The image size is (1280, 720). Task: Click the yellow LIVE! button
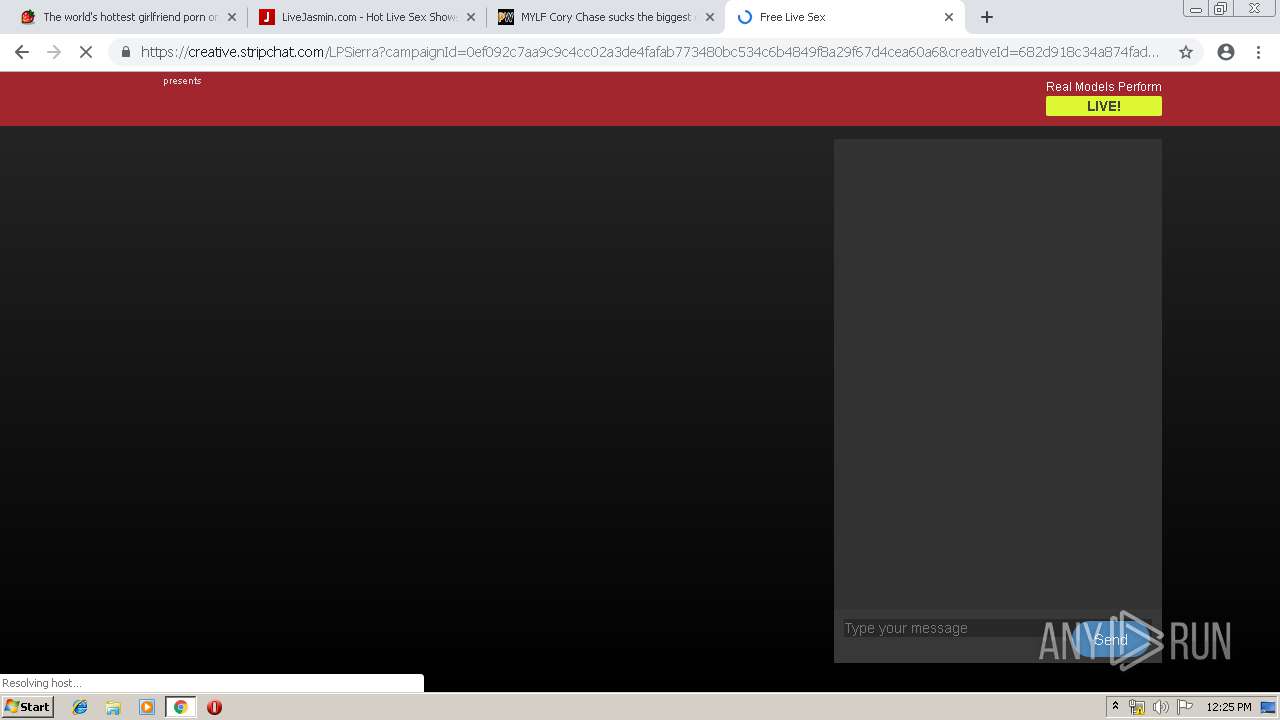coord(1104,106)
